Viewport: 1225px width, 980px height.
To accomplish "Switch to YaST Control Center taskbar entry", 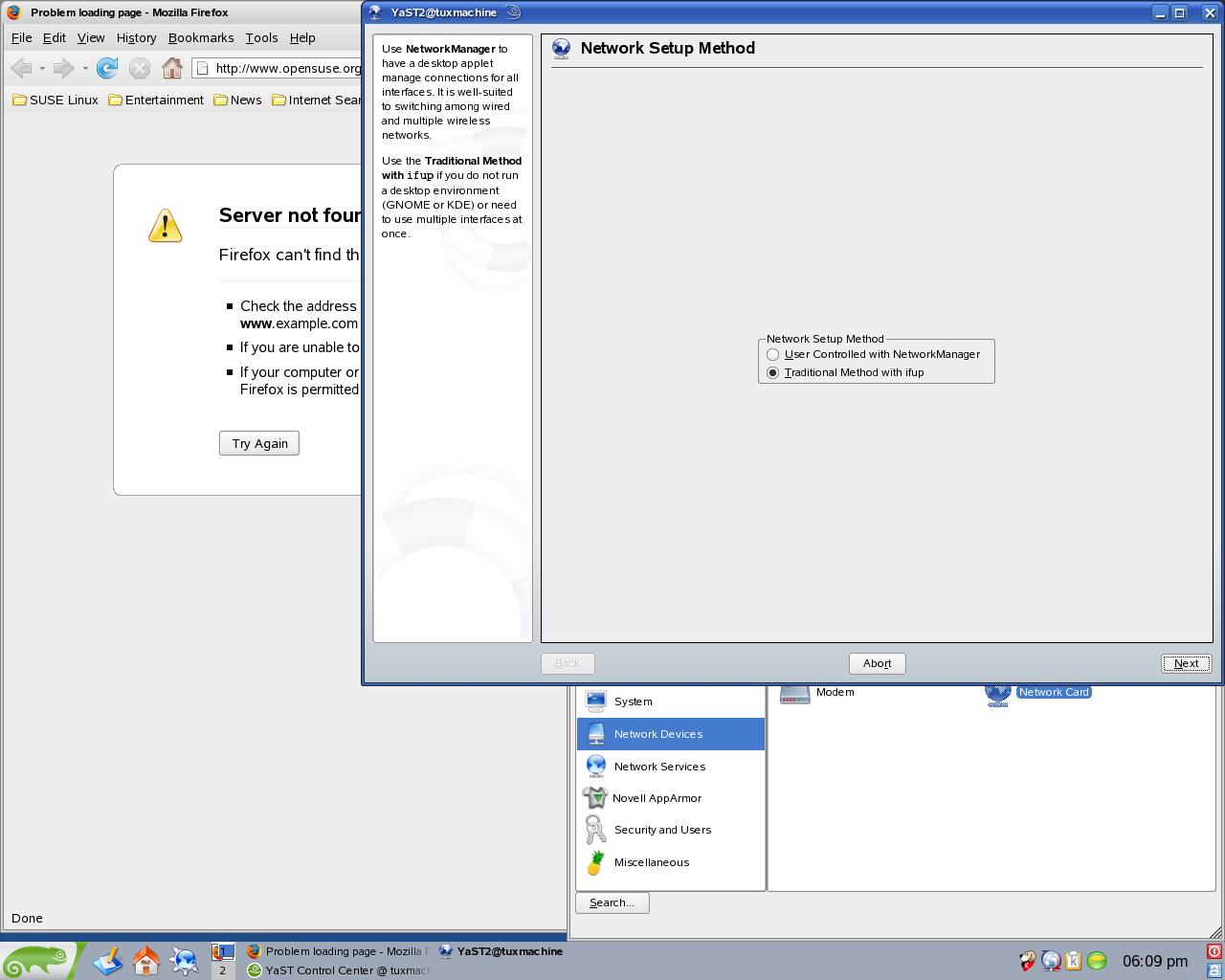I will 338,969.
